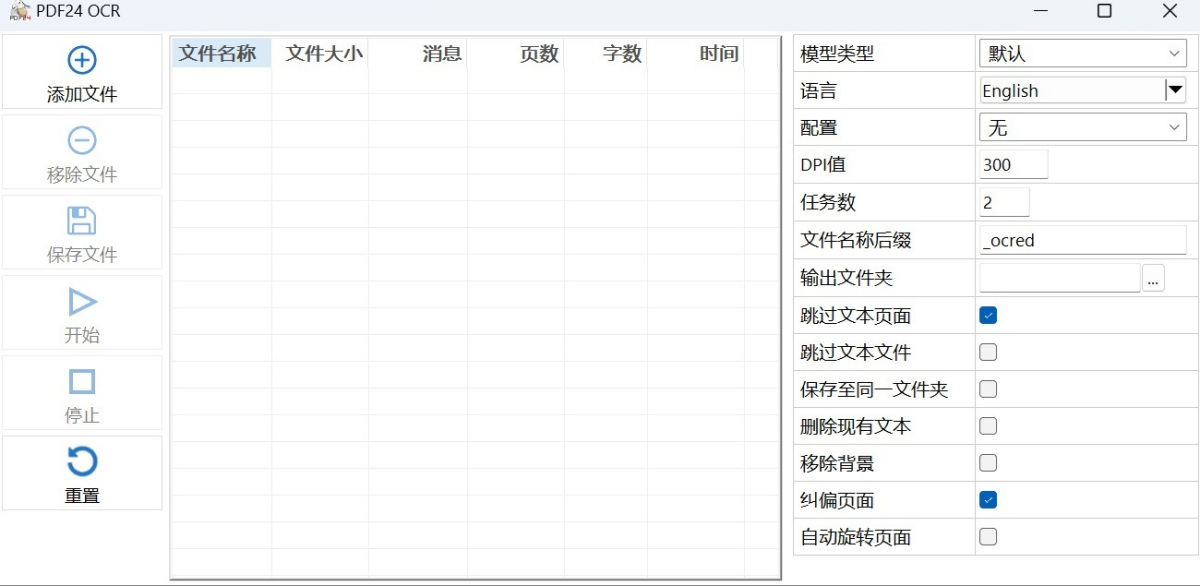Viewport: 1200px width, 586px height.
Task: Click the 移除文件 minus icon
Action: tap(81, 140)
